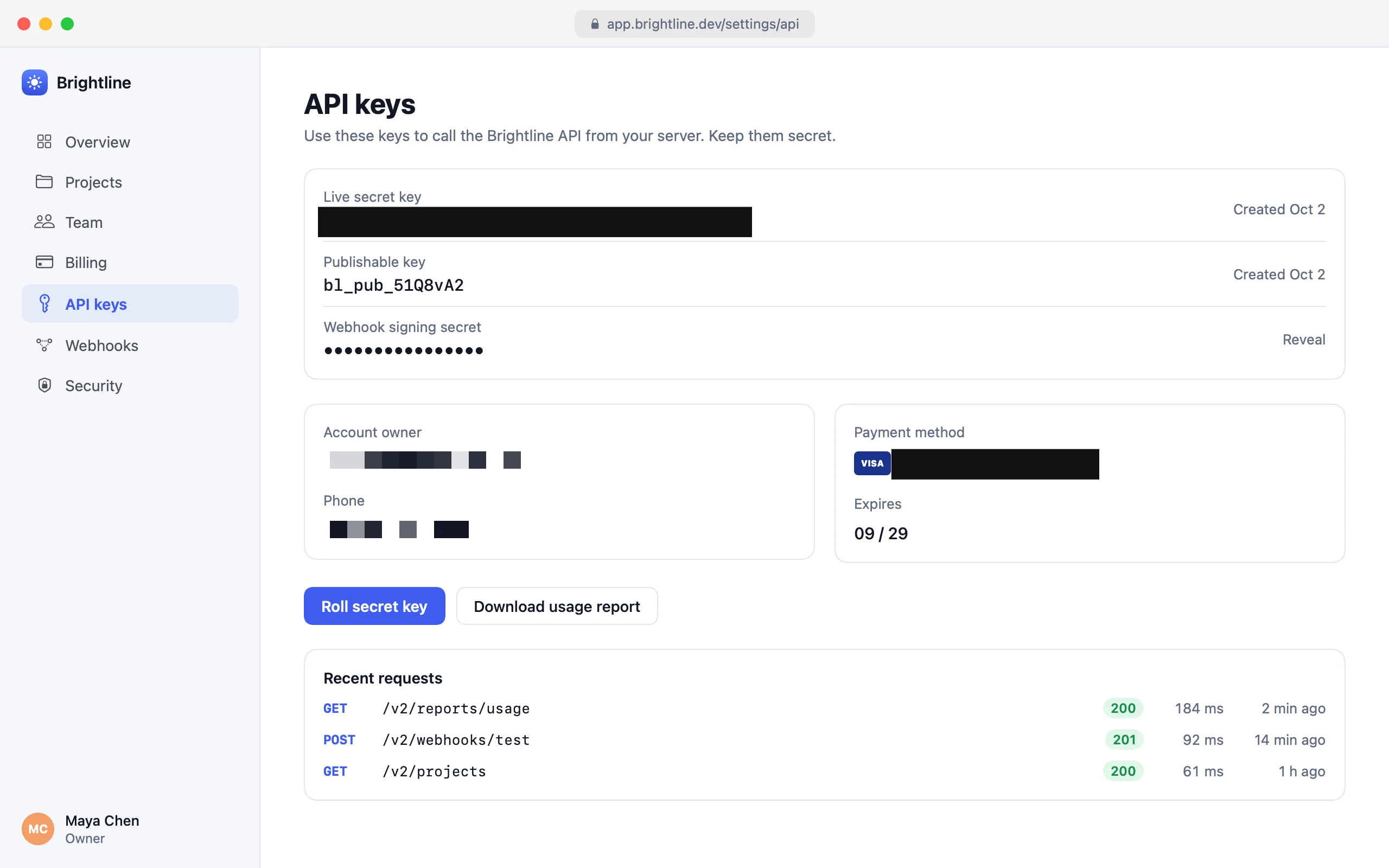
Task: Reveal the webhook signing secret
Action: [x=1303, y=339]
